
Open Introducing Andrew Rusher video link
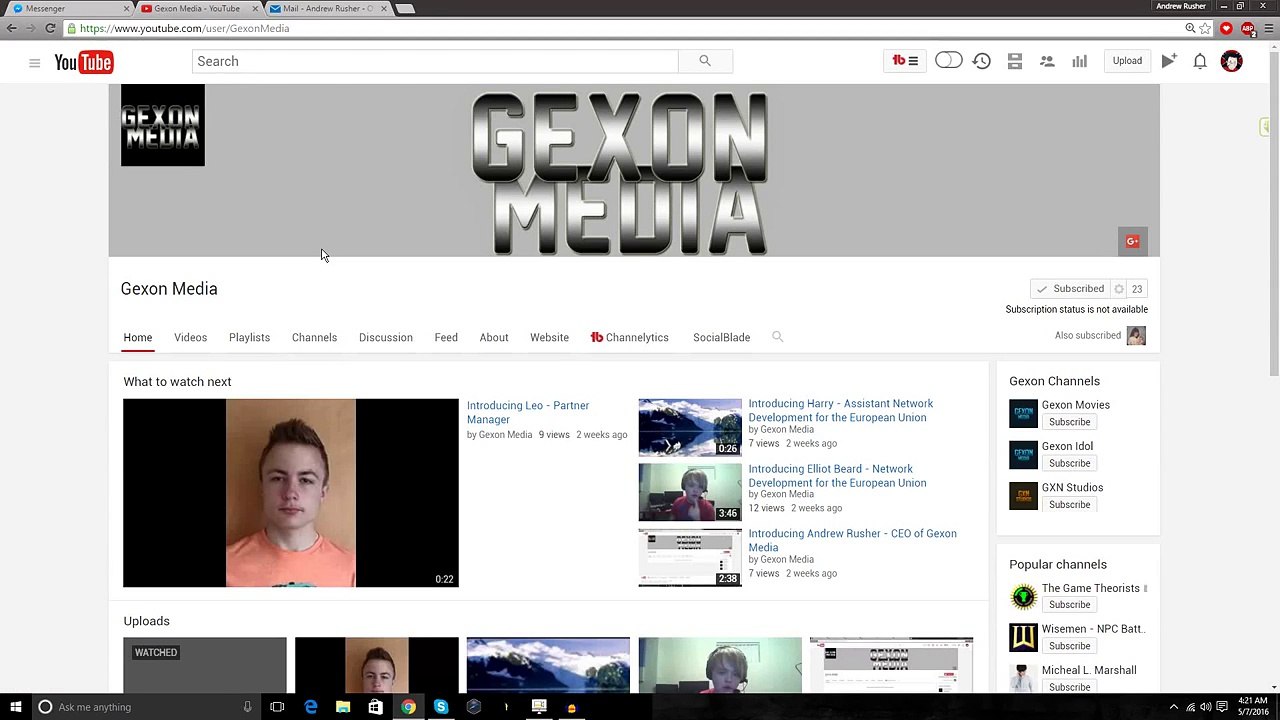pos(852,540)
